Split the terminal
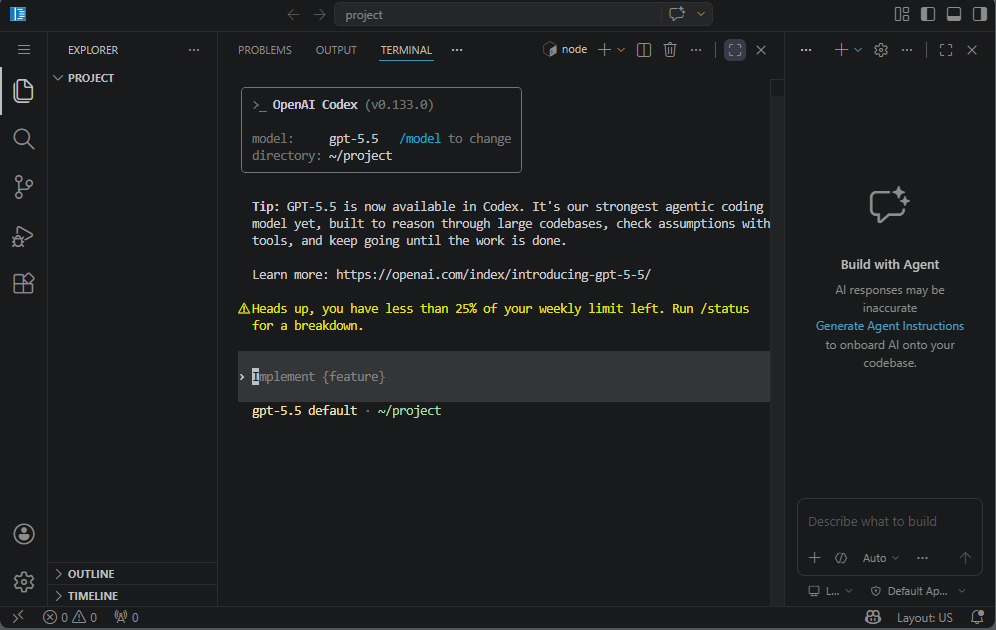The width and height of the screenshot is (996, 630). tap(643, 50)
